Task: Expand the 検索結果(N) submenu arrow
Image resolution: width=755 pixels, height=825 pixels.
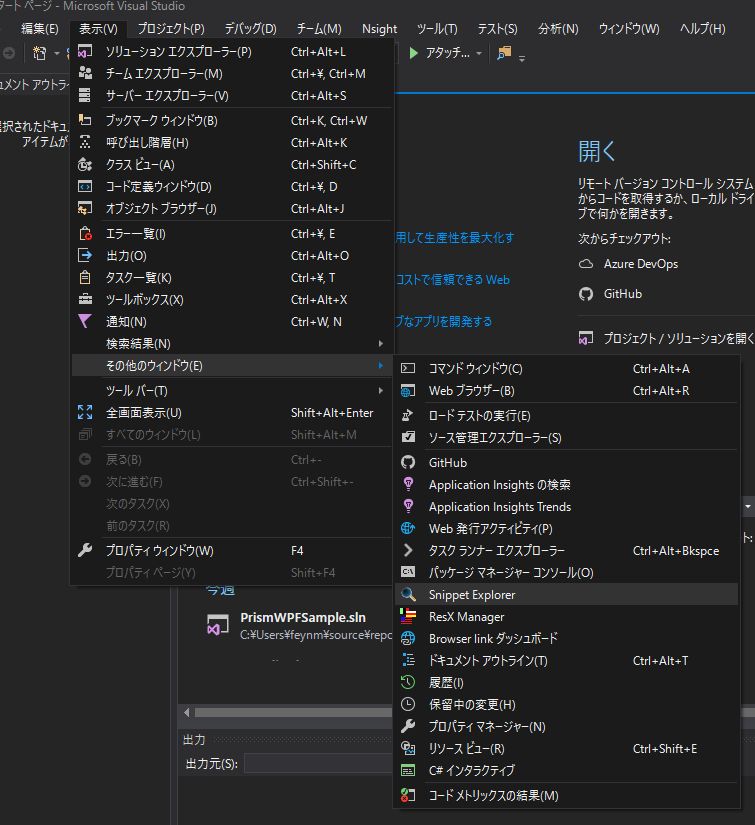Action: point(380,344)
